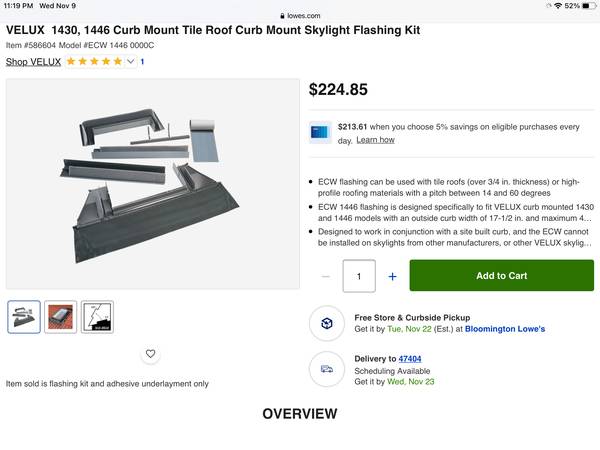600x450 pixels.
Task: Click the review count number link
Action: 142,62
